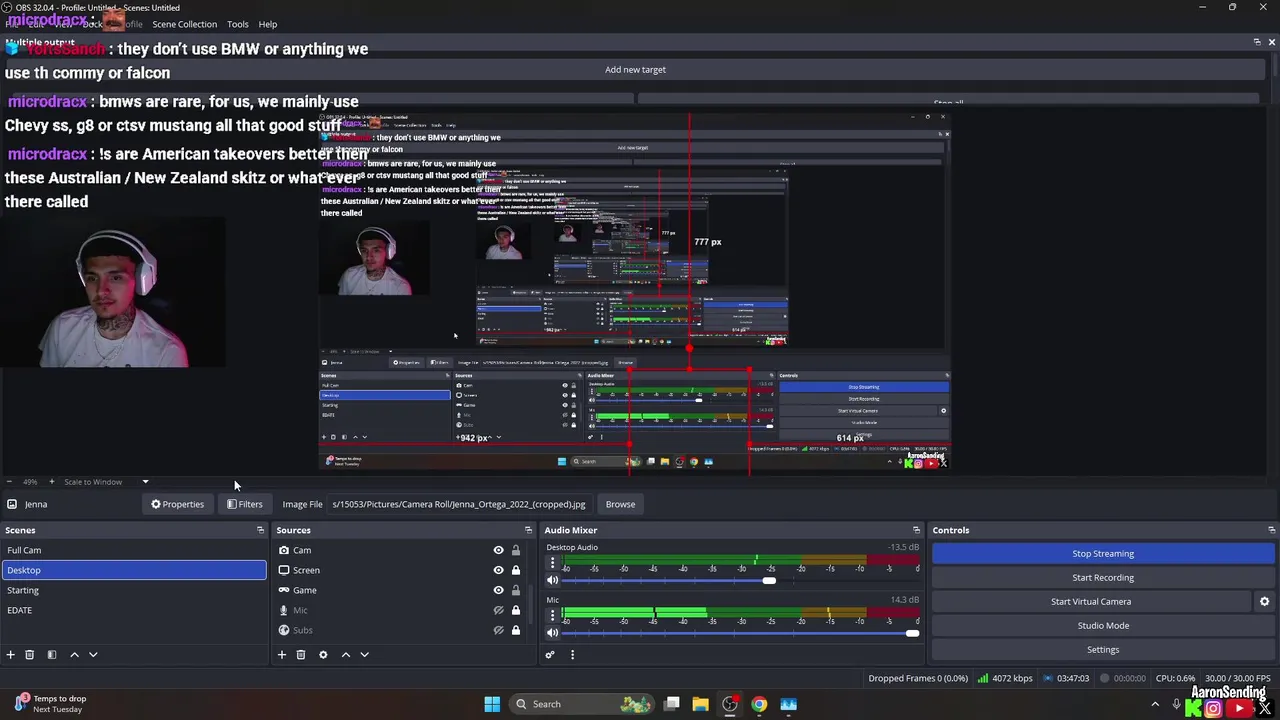
Task: Click the Cam source camera icon
Action: [x=284, y=550]
